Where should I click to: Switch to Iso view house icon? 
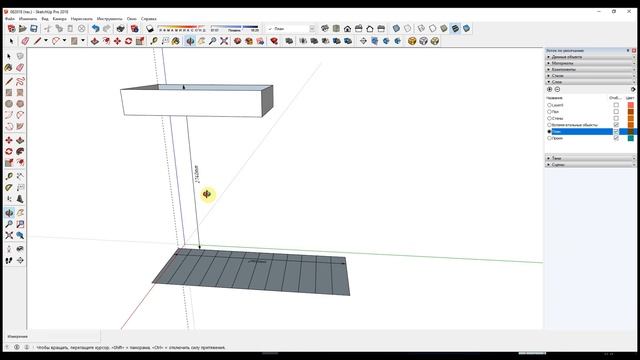pos(325,29)
